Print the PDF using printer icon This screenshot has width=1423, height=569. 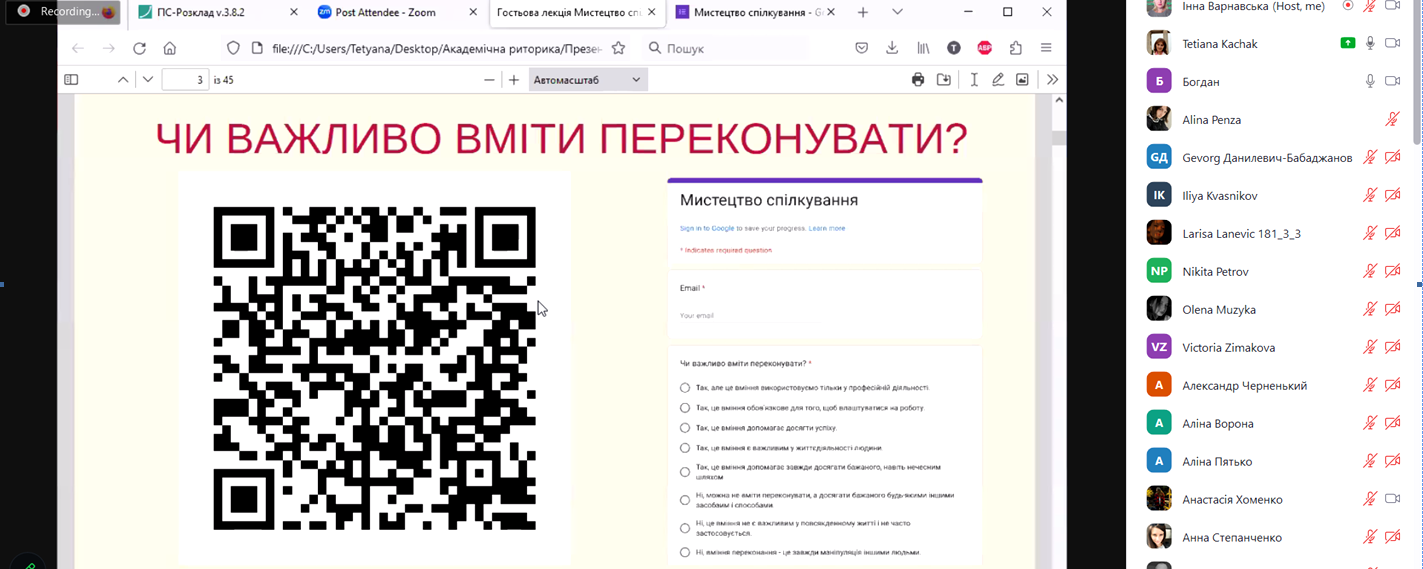(x=918, y=80)
